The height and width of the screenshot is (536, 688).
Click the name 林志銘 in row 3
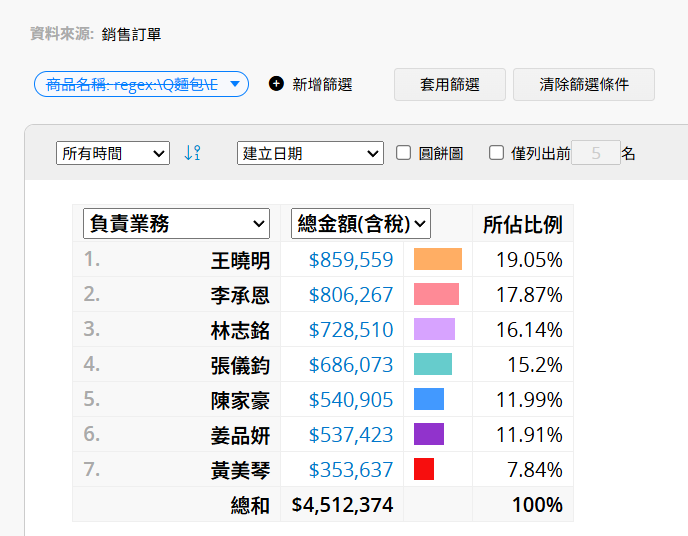tap(240, 331)
